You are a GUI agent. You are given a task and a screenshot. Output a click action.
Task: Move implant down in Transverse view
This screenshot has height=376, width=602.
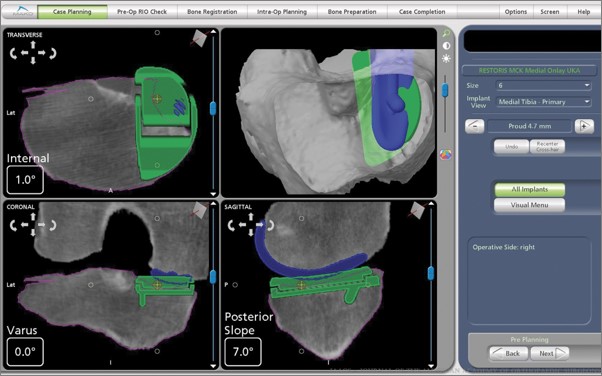tap(33, 61)
